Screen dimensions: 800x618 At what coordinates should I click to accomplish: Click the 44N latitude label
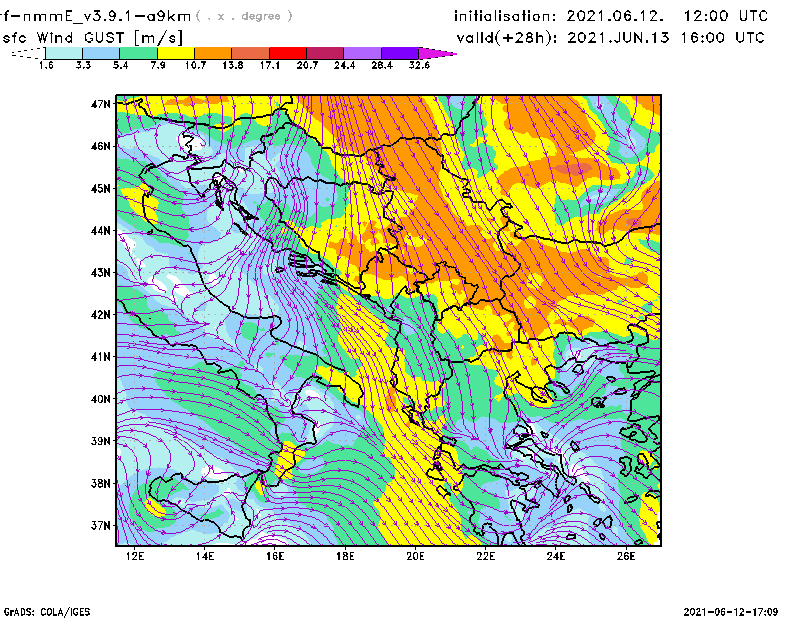[x=101, y=231]
